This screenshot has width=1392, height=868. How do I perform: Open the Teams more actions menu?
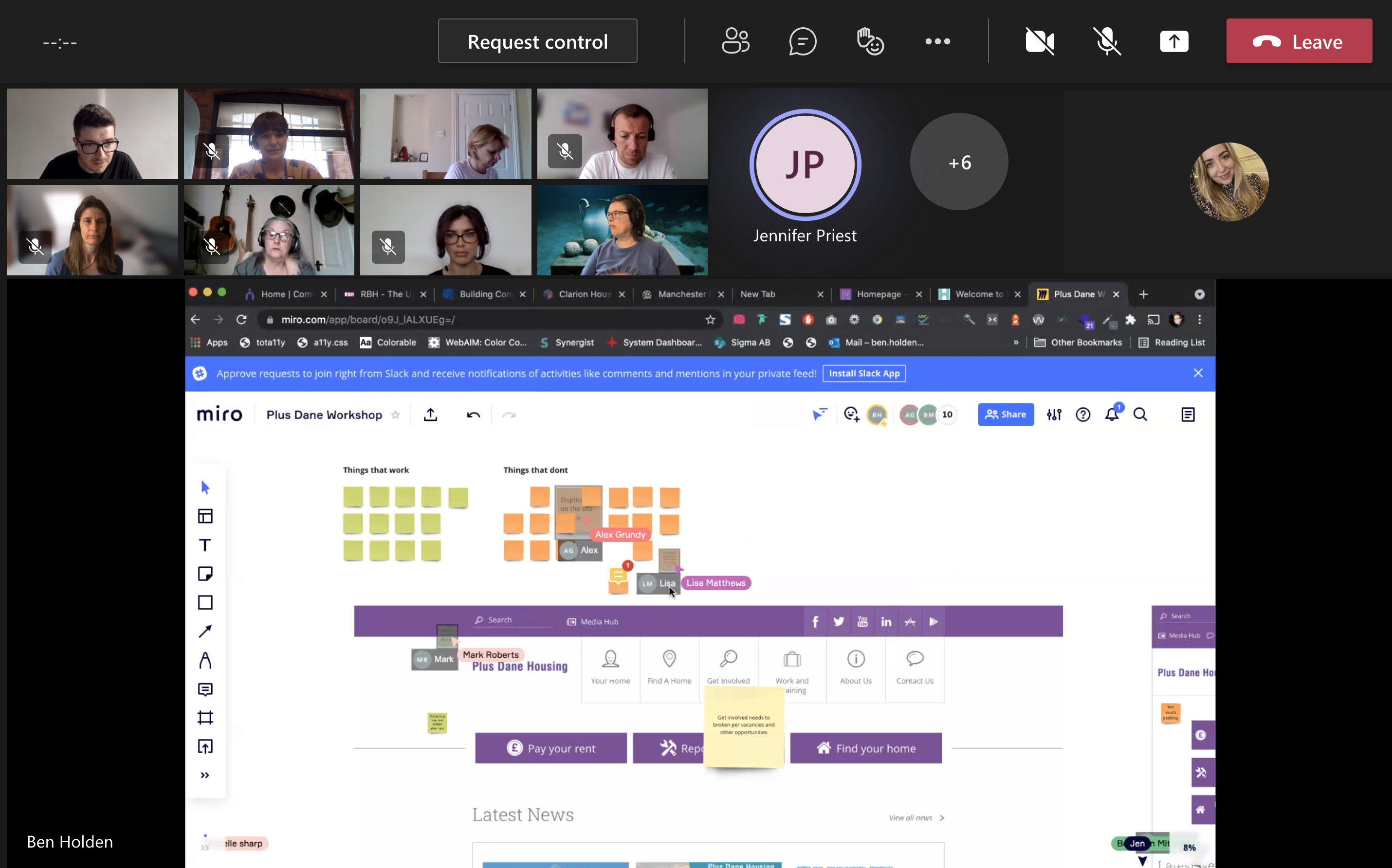938,41
